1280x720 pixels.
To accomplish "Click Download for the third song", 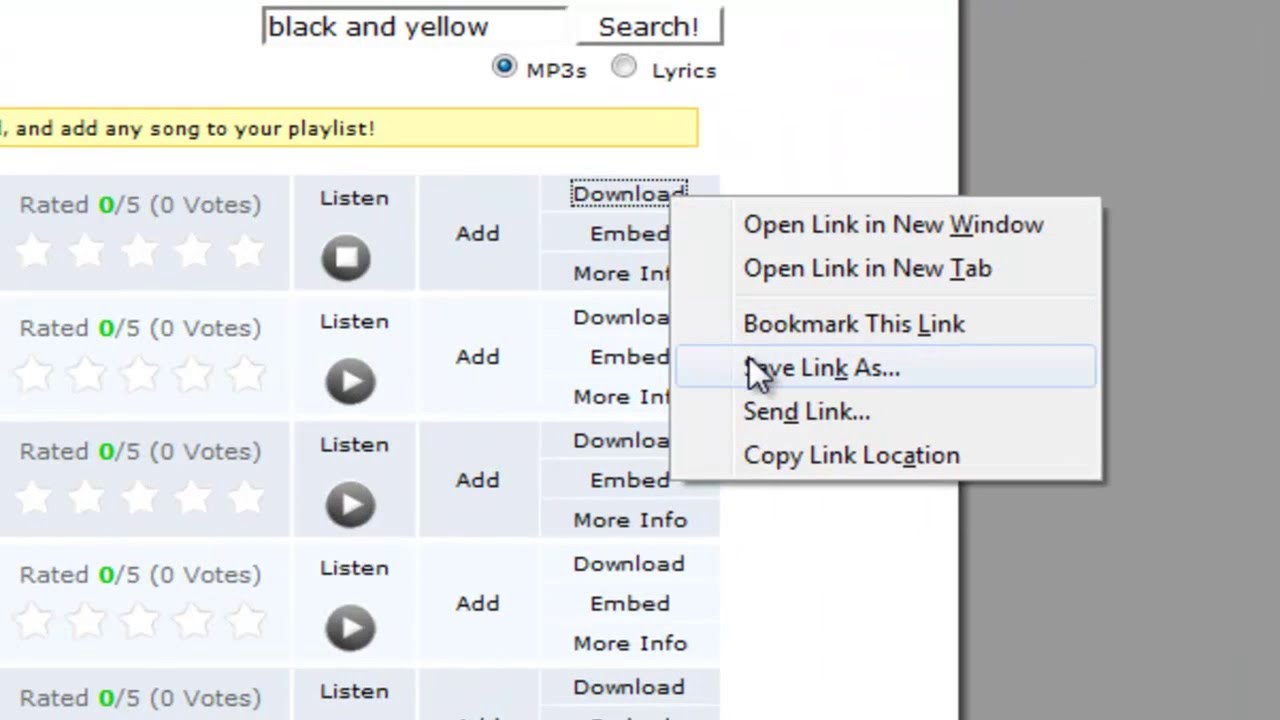I will (x=621, y=440).
